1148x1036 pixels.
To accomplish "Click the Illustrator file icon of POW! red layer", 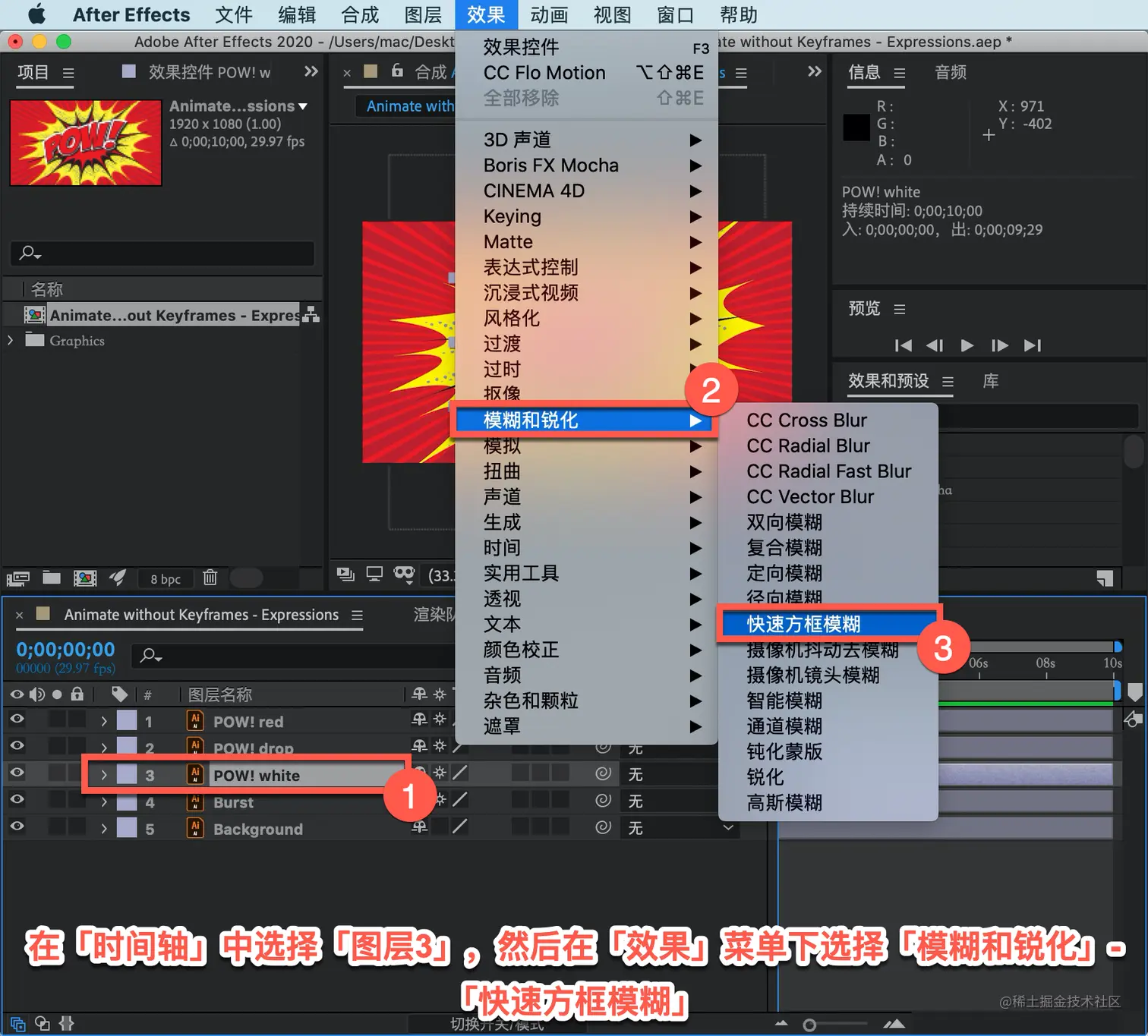I will 195,720.
